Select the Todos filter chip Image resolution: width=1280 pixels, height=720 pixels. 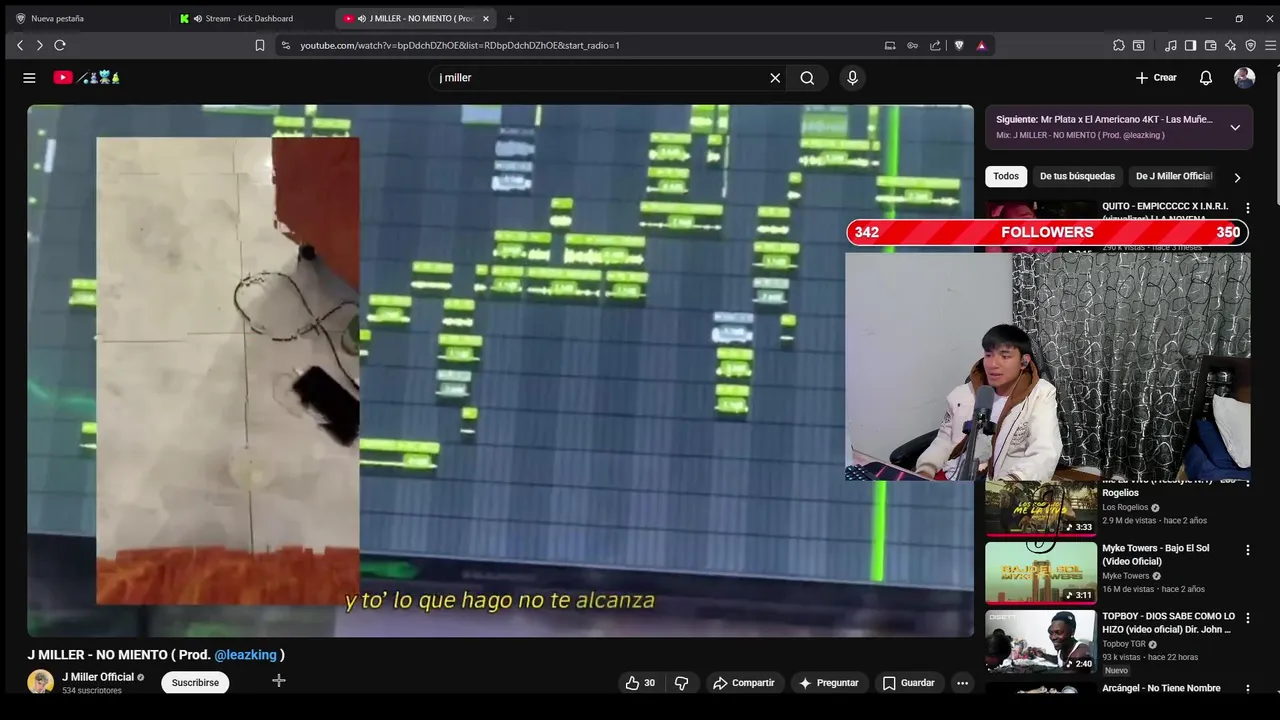click(x=1006, y=176)
